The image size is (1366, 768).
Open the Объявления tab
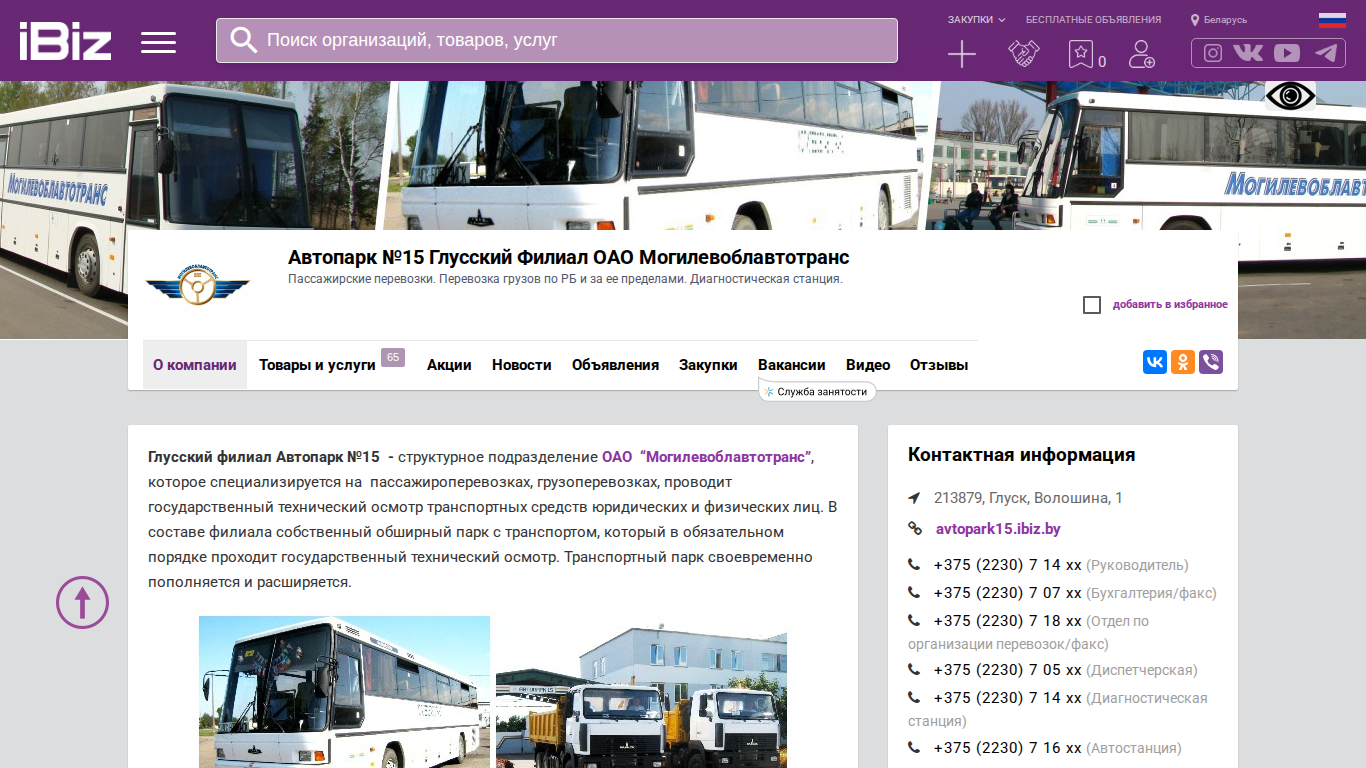615,365
